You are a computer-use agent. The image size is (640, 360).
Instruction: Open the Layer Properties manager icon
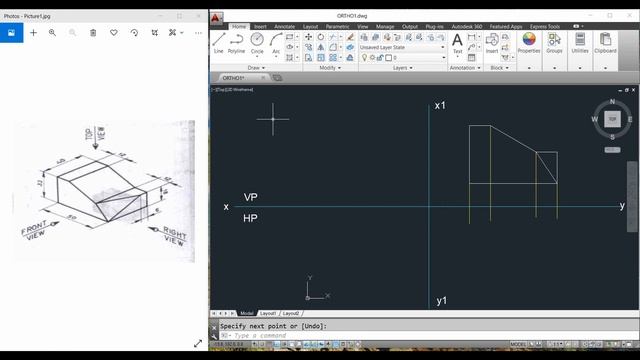[364, 37]
